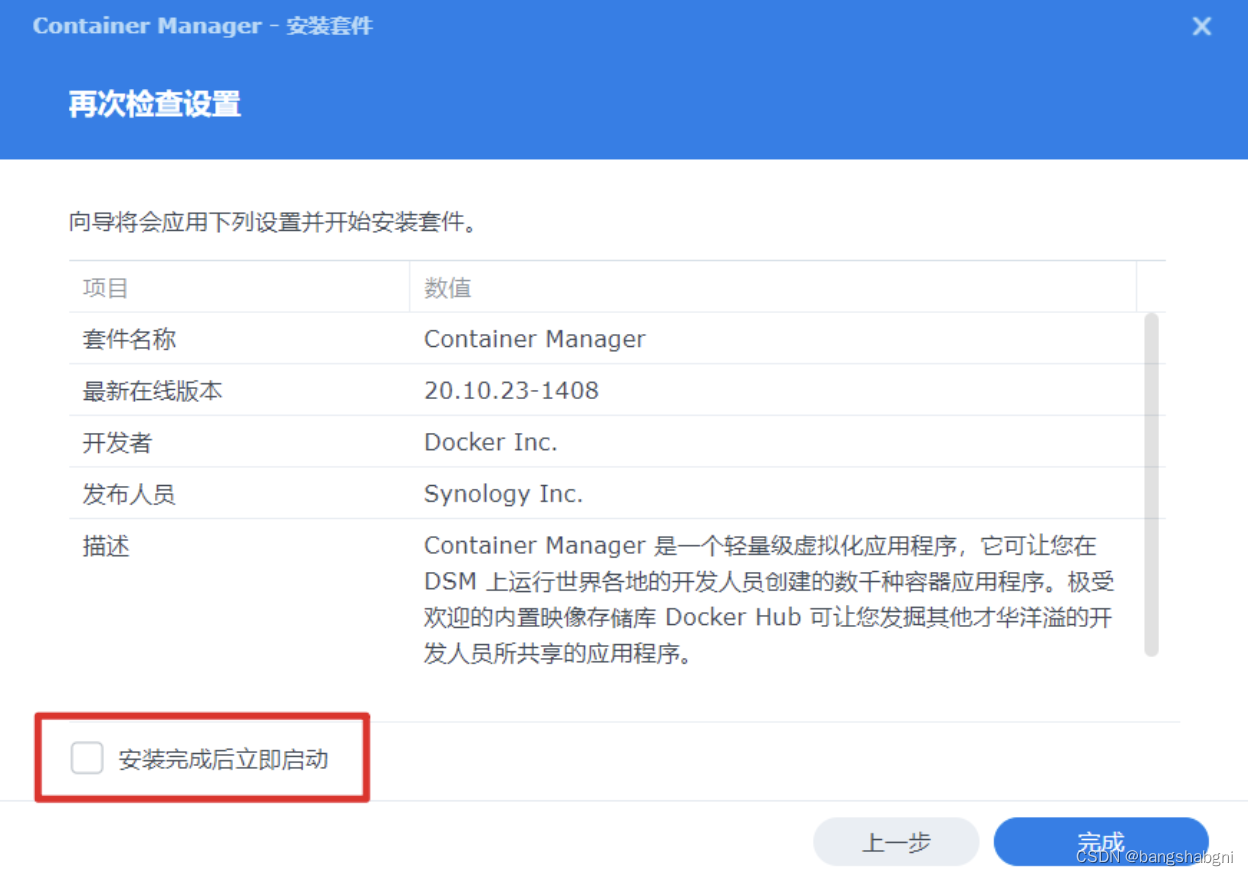The width and height of the screenshot is (1248, 876).
Task: Click the 数值 column header
Action: (772, 288)
